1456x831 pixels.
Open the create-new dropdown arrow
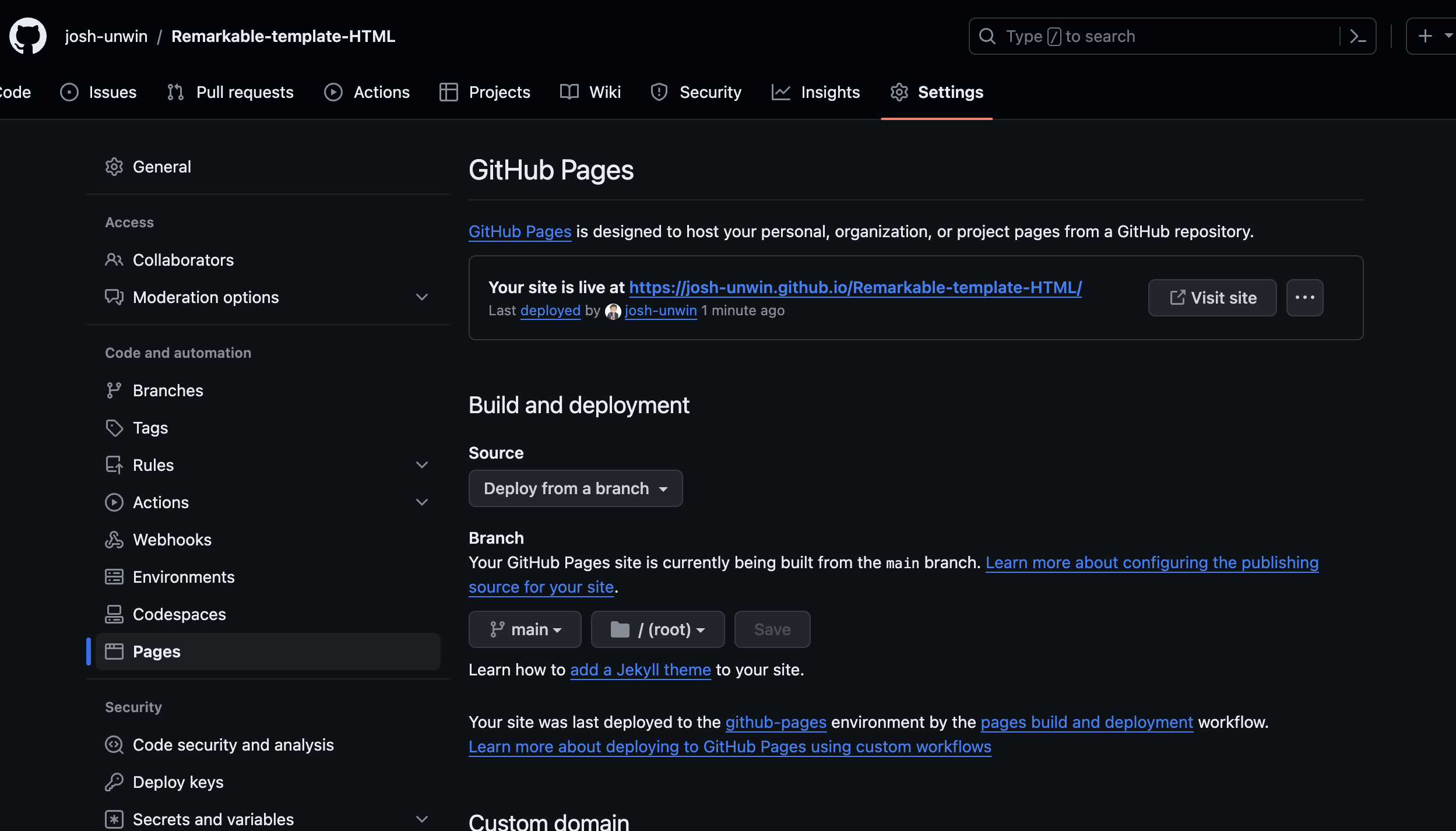tap(1448, 36)
